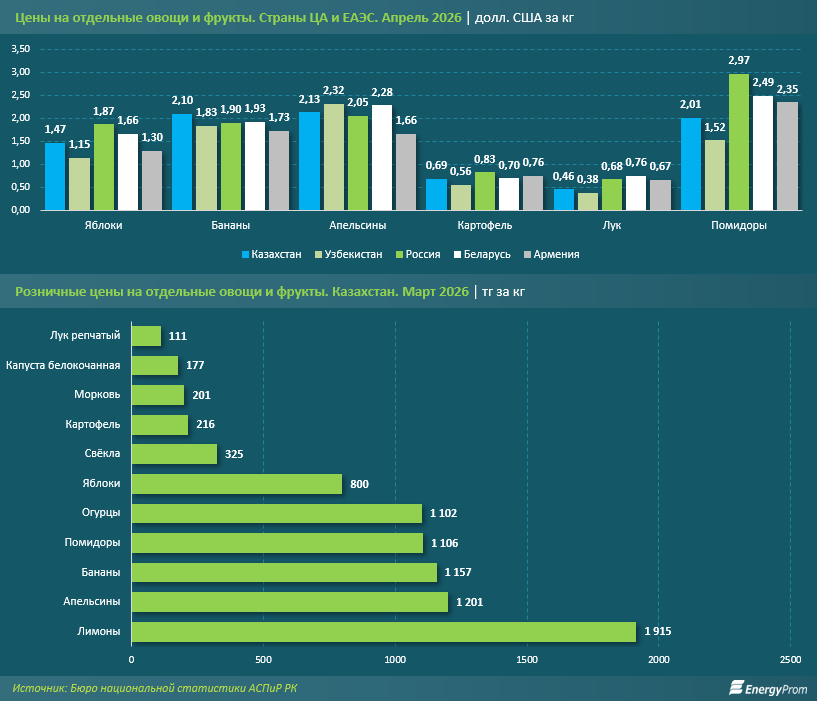The height and width of the screenshot is (701, 817).
Task: Click the Беларусь legend entry
Action: pos(485,254)
